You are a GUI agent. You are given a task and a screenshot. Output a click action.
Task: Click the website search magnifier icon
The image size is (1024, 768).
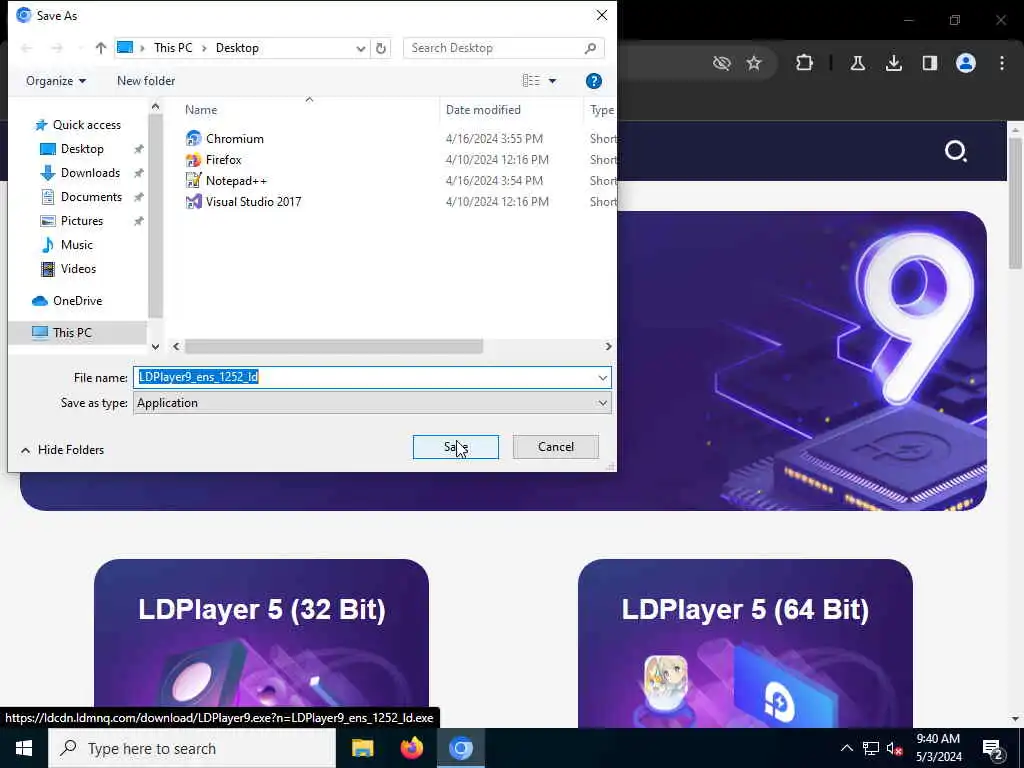pos(955,151)
